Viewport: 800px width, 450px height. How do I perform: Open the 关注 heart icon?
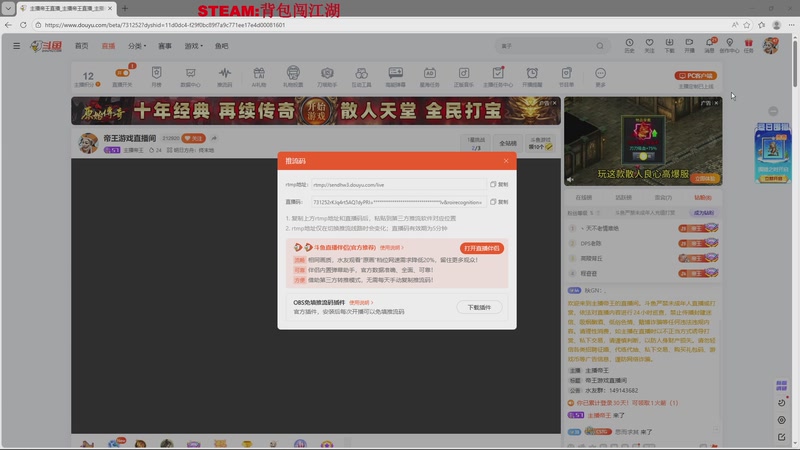point(649,45)
